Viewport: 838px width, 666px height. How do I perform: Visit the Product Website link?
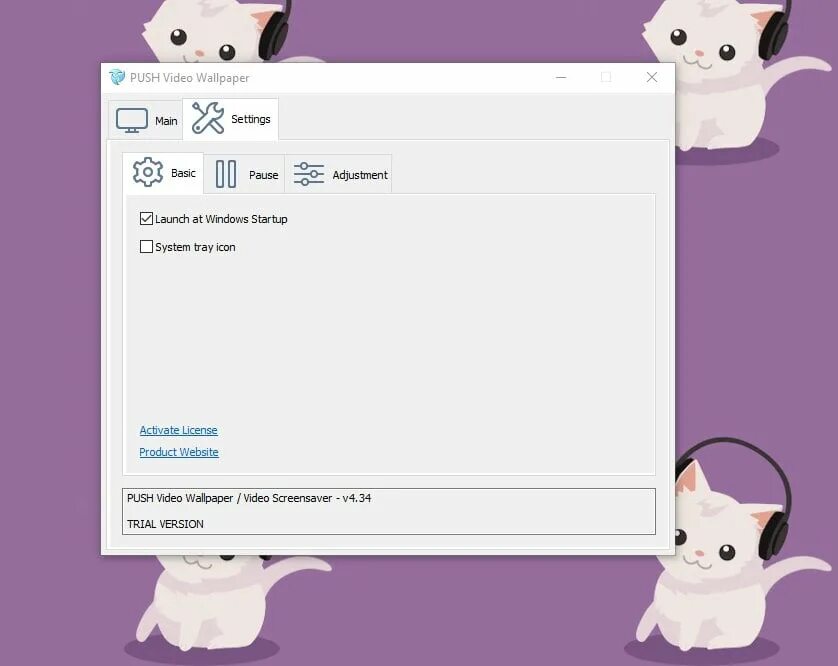[179, 452]
